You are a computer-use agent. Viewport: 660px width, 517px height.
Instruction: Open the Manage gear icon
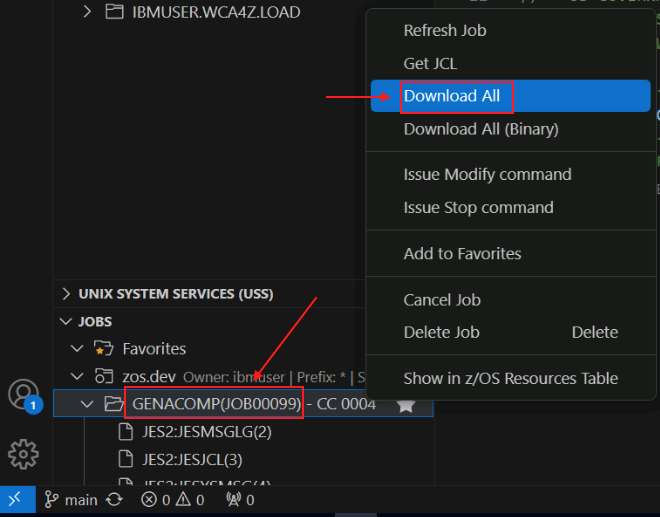click(x=23, y=454)
